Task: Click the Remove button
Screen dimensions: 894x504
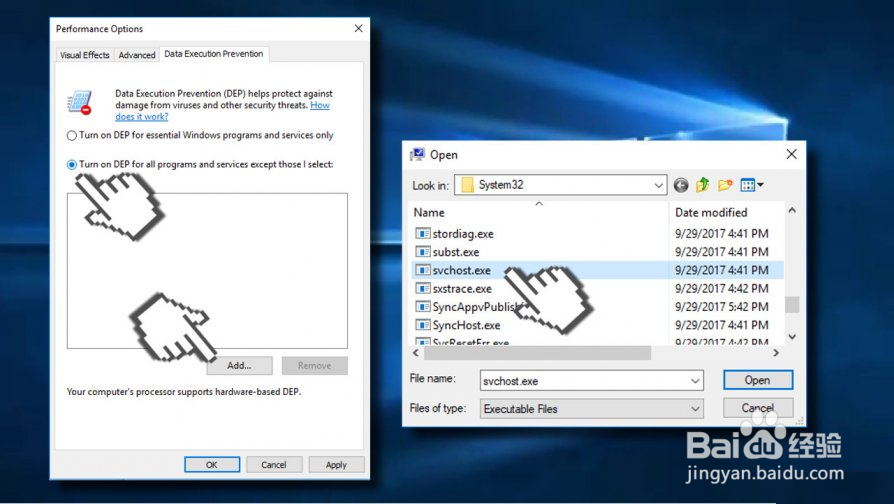Action: [x=314, y=365]
